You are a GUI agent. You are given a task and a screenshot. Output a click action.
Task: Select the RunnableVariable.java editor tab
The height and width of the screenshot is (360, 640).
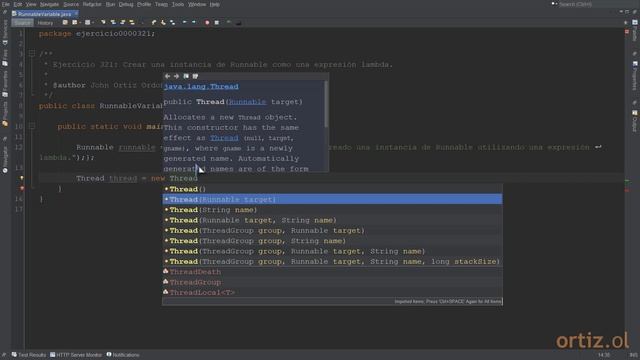(x=44, y=14)
